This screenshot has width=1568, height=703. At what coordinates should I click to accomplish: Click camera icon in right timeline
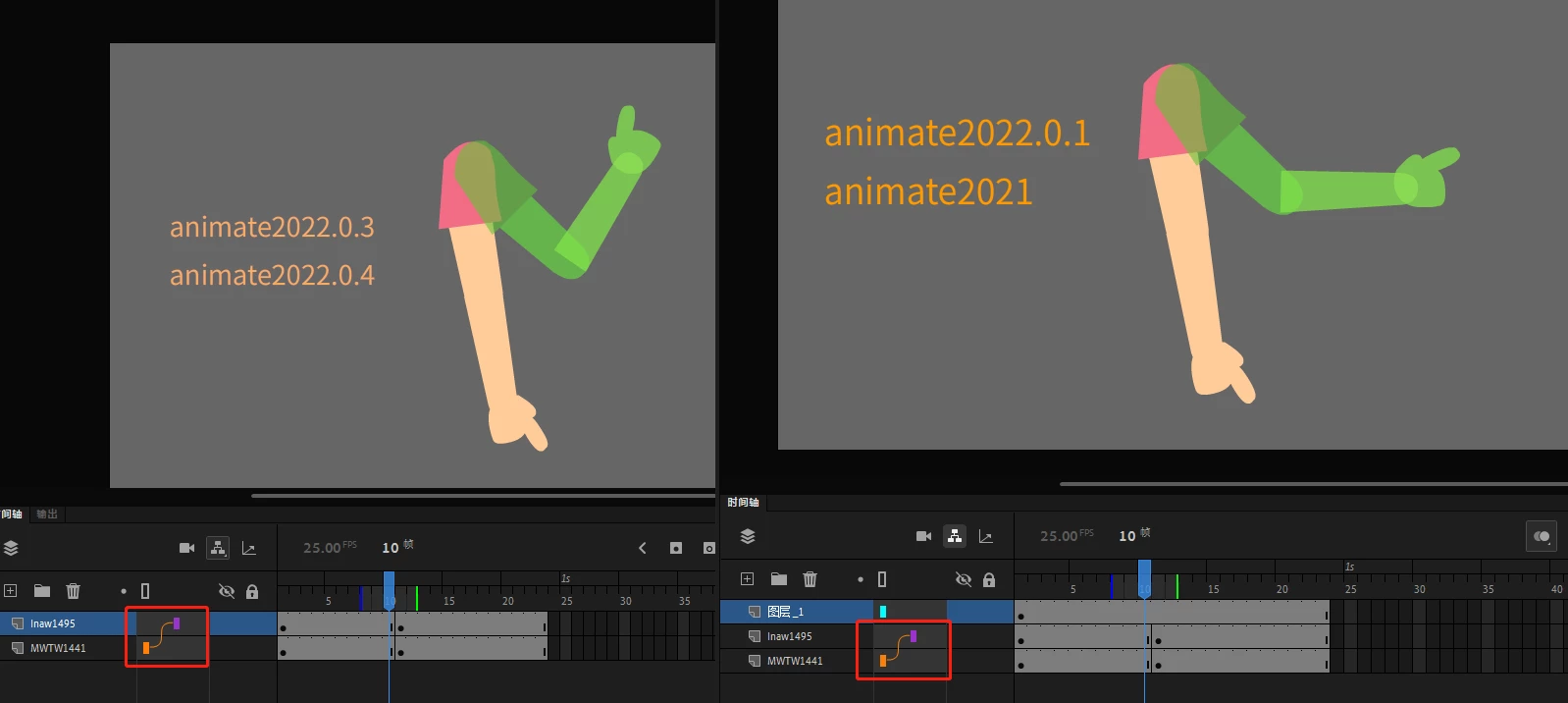click(923, 536)
